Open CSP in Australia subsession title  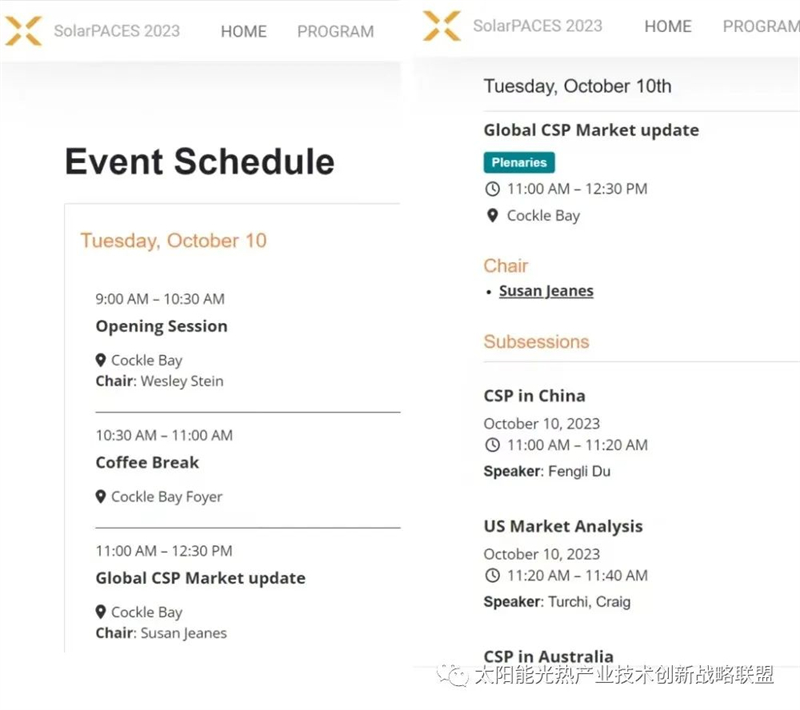pyautogui.click(x=548, y=656)
